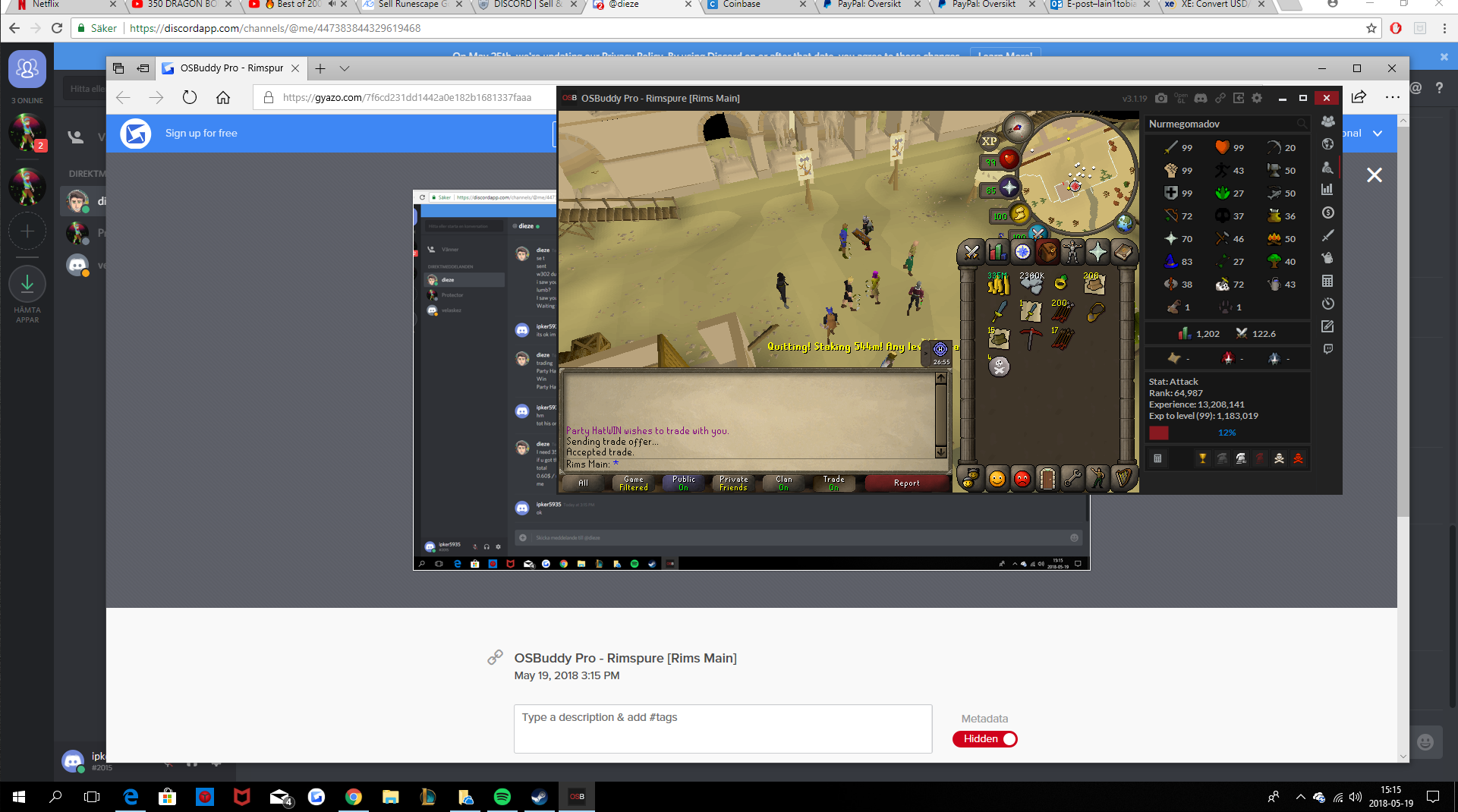Open the prayer tab

tap(1097, 252)
